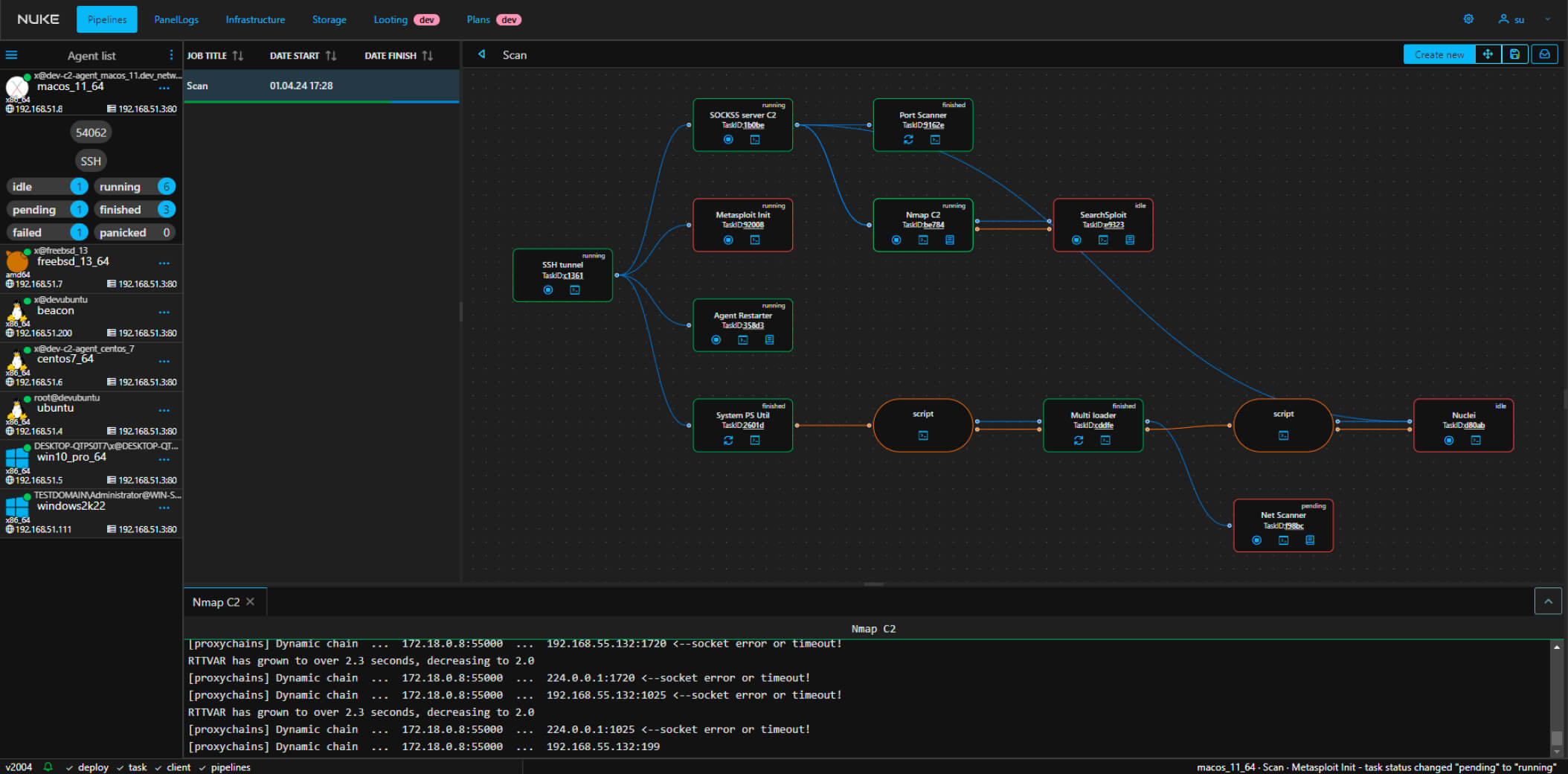Close the Nmap C2 output tab
This screenshot has width=1568, height=774.
pyautogui.click(x=250, y=601)
